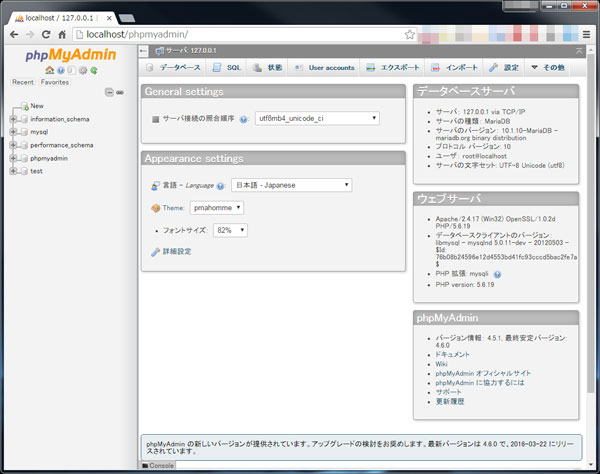Screen dimensions: 600x474
Task: Open navigation panel settings gear icon
Action: (83, 70)
